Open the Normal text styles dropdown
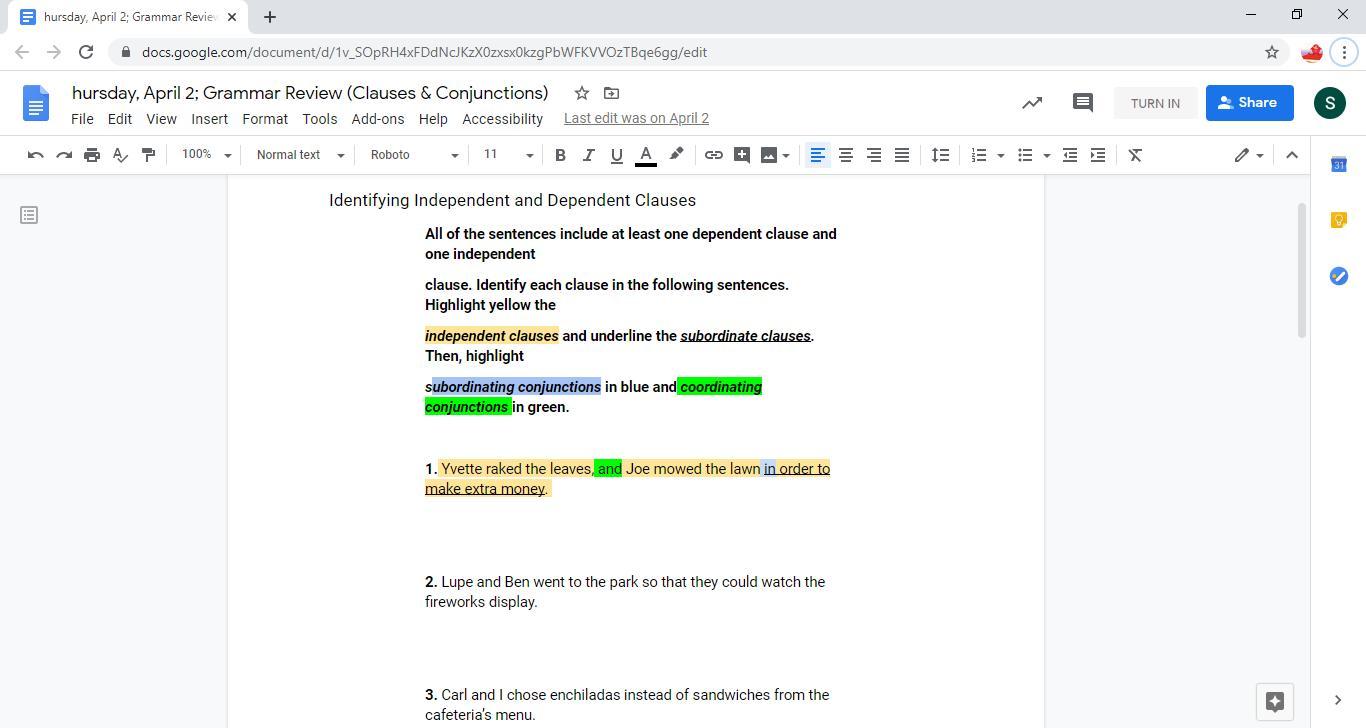Image resolution: width=1366 pixels, height=728 pixels. click(x=300, y=155)
